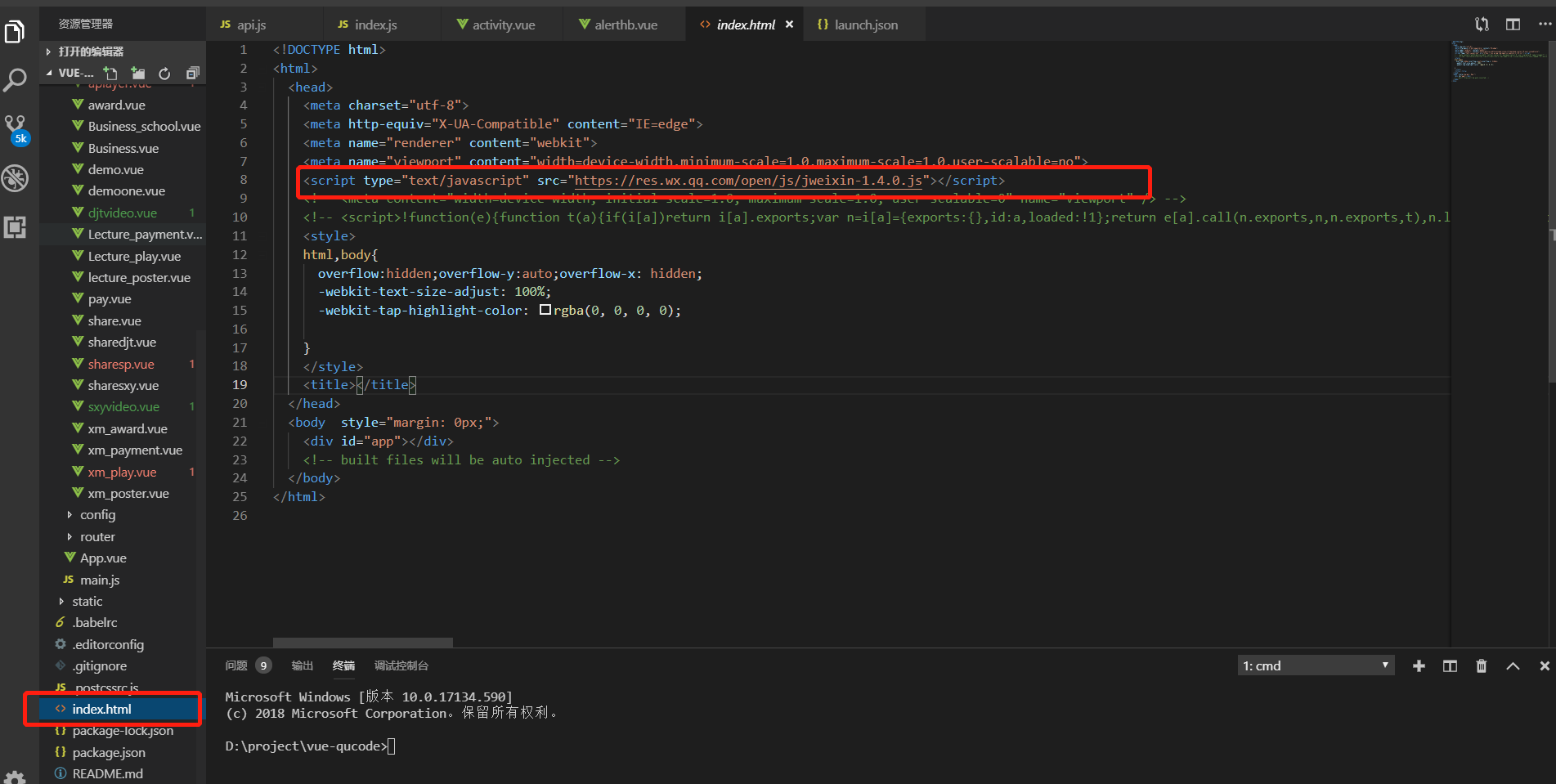Create a new folder in explorer
This screenshot has width=1556, height=784.
pos(138,74)
